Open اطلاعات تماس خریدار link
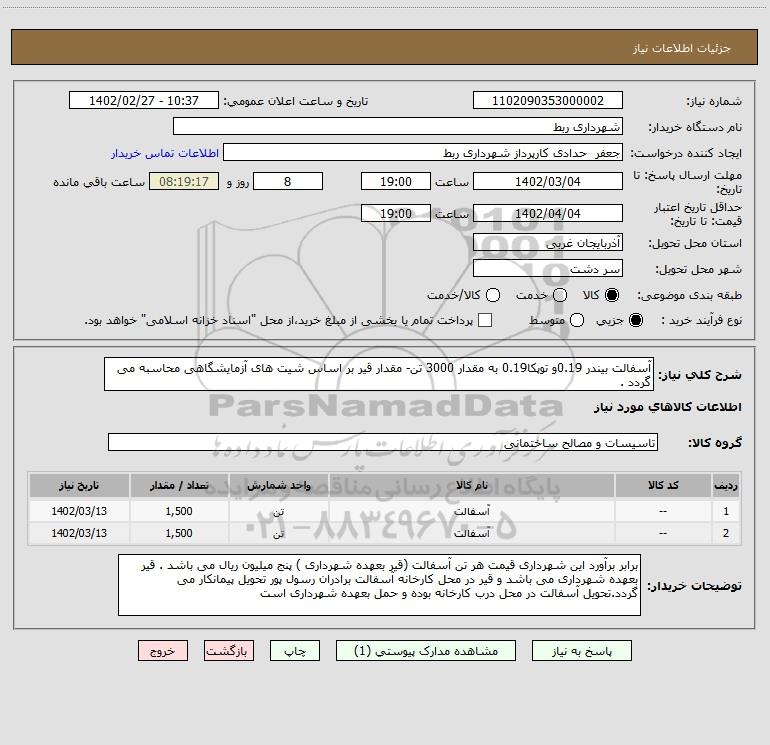Screen dimensions: 770x745 click(165, 153)
